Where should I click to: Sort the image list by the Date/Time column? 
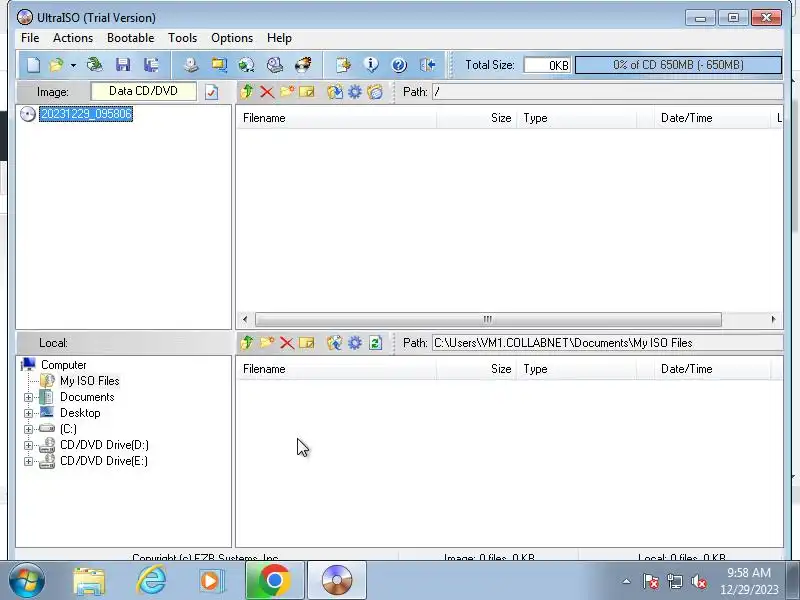point(713,118)
